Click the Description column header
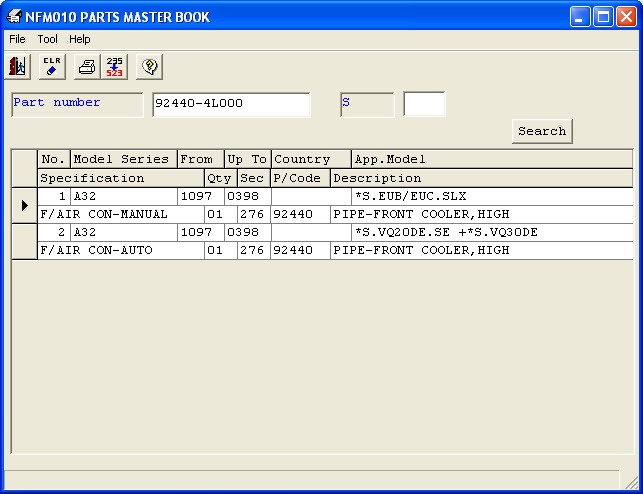 point(481,178)
